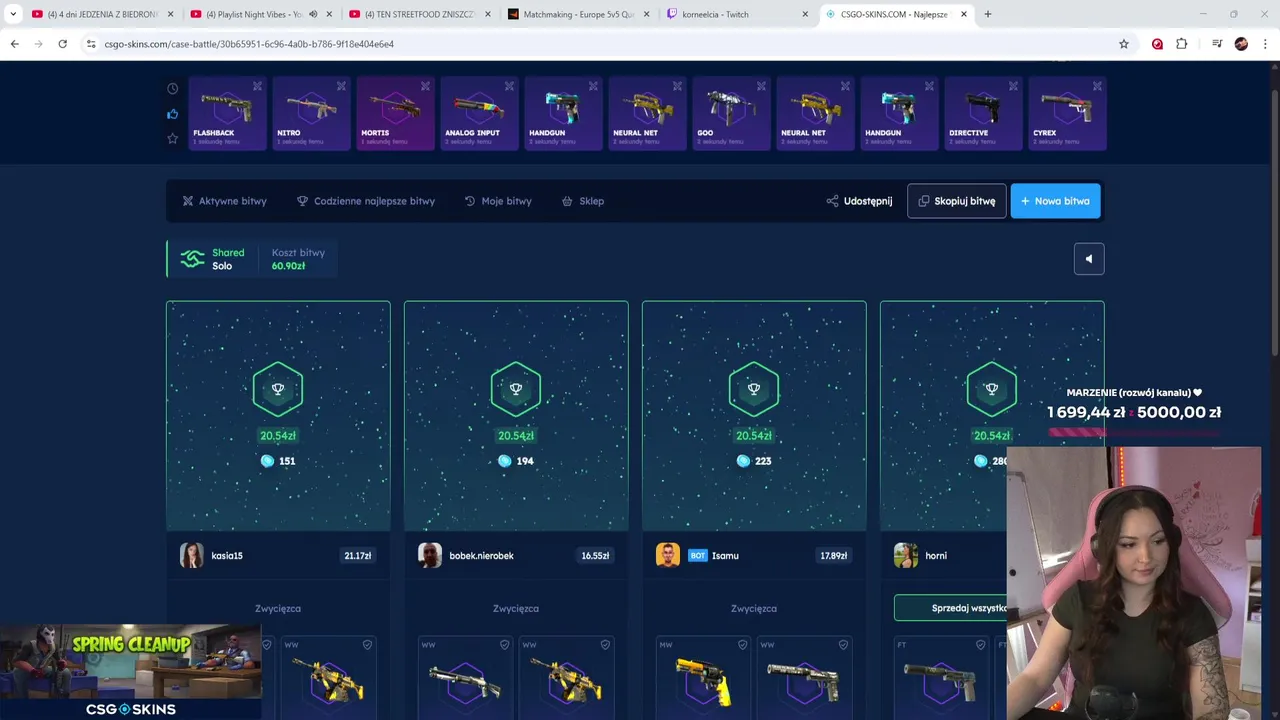Image resolution: width=1280 pixels, height=720 pixels.
Task: Click crossed-swords icon on CYREX card
Action: pos(1097,86)
